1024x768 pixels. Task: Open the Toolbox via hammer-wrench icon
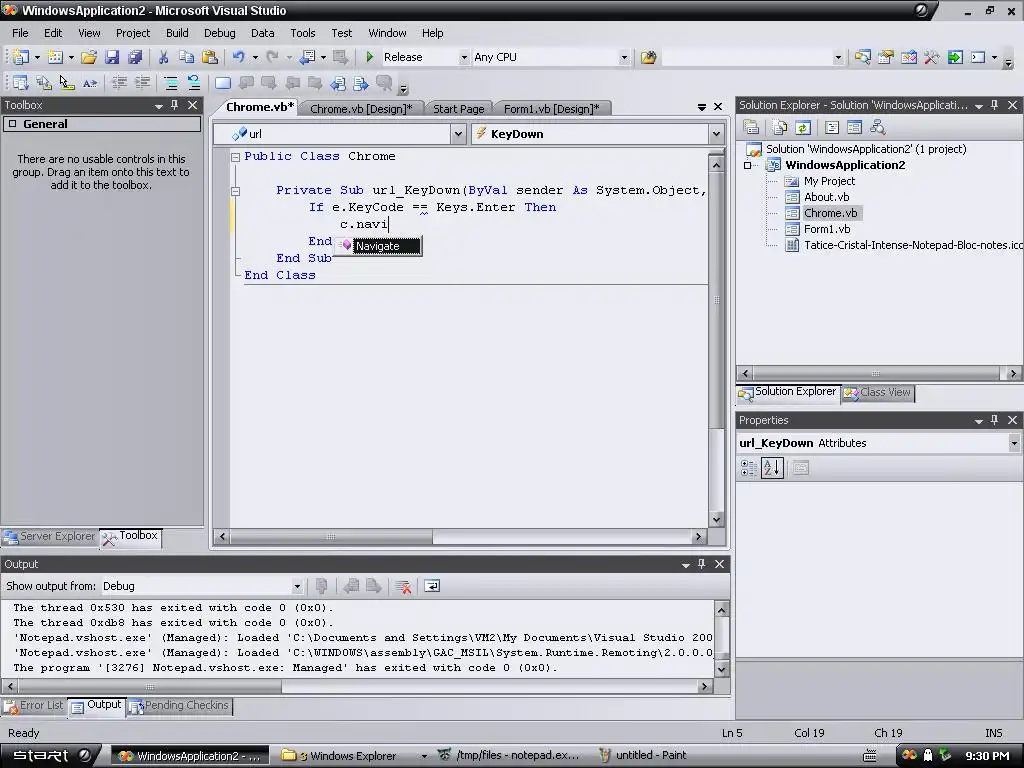point(932,57)
